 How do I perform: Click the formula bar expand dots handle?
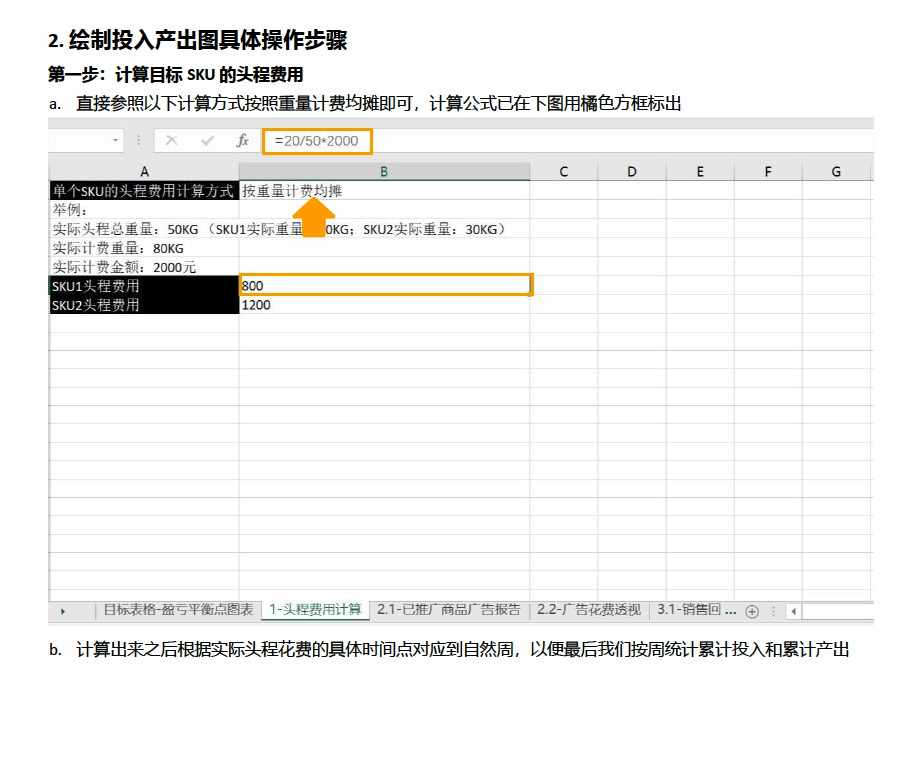coord(138,141)
